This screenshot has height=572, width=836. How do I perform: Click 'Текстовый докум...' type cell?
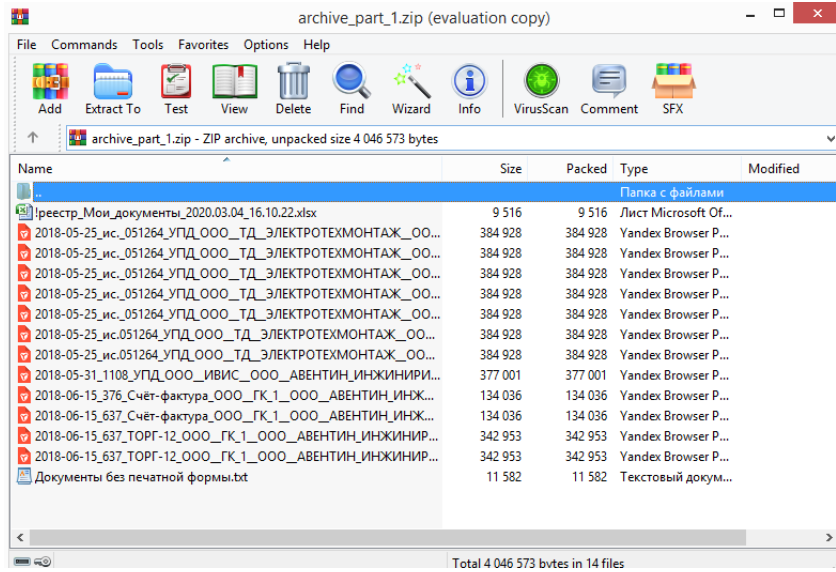click(676, 477)
